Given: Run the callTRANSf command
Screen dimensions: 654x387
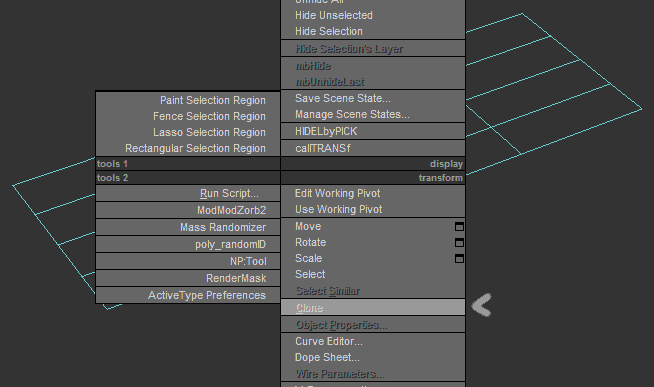Looking at the screenshot, I should tap(373, 148).
